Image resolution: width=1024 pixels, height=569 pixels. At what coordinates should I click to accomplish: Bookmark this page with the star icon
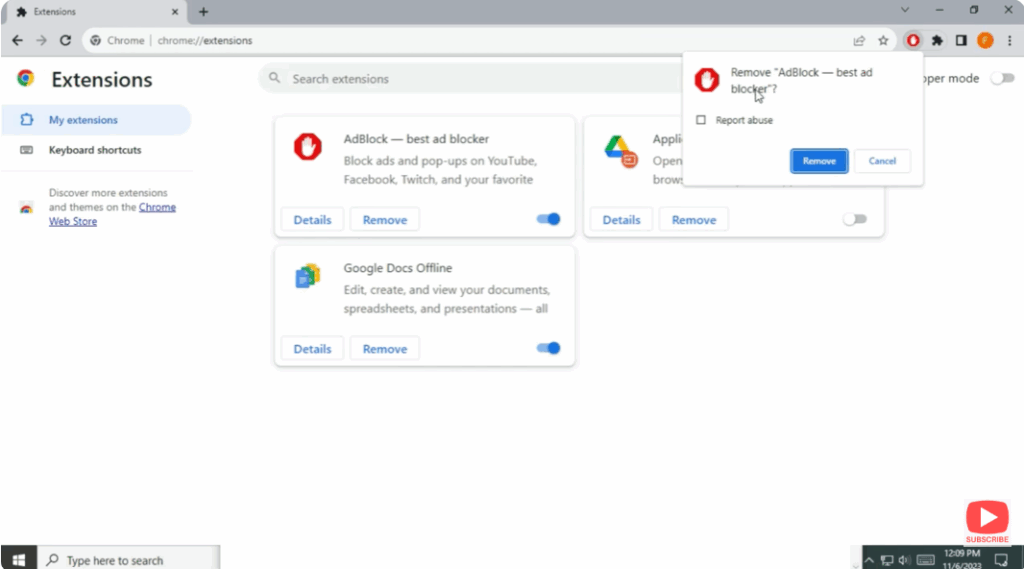(883, 41)
